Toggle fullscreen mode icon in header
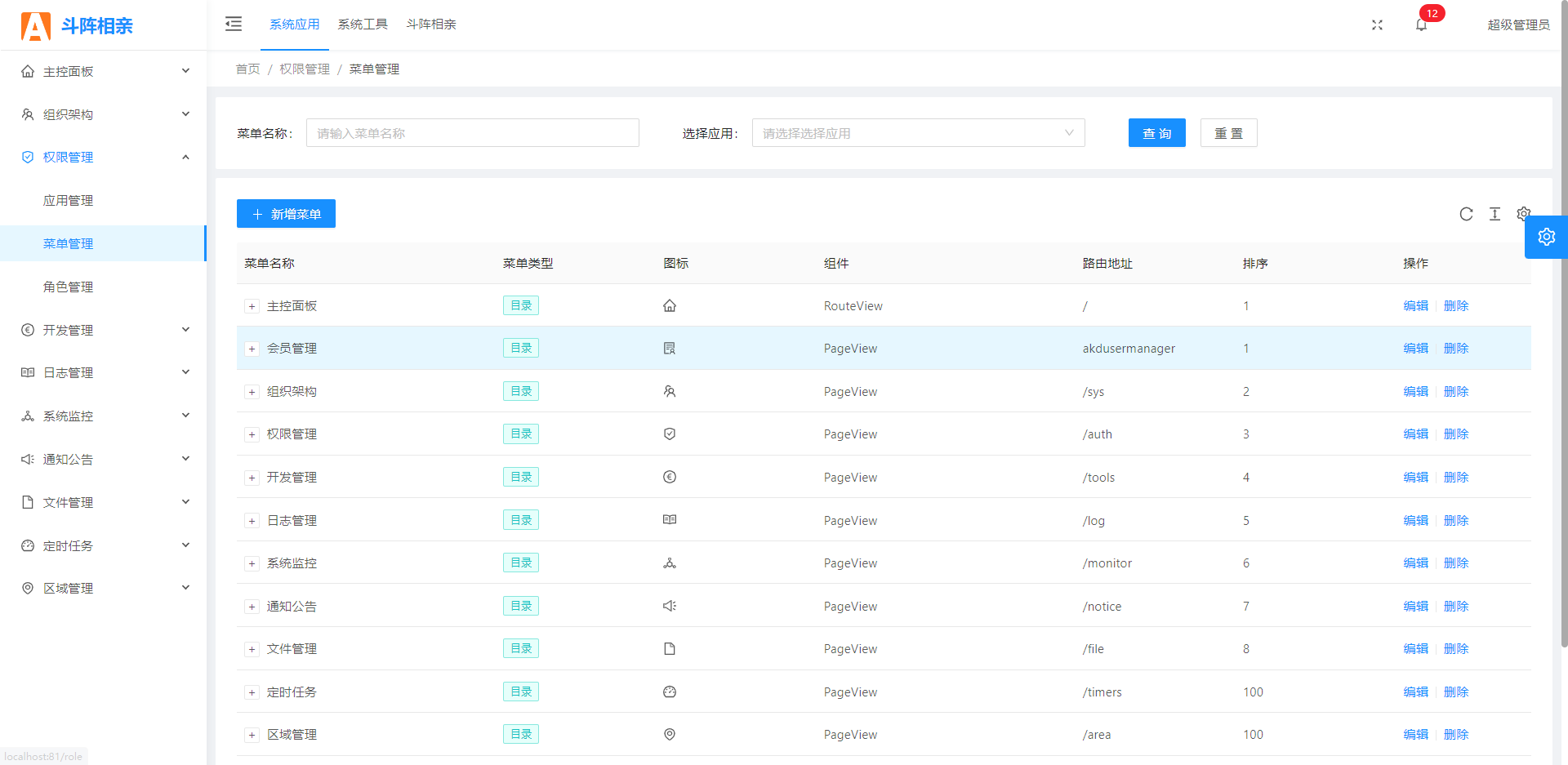The height and width of the screenshot is (765, 1568). pos(1377,24)
